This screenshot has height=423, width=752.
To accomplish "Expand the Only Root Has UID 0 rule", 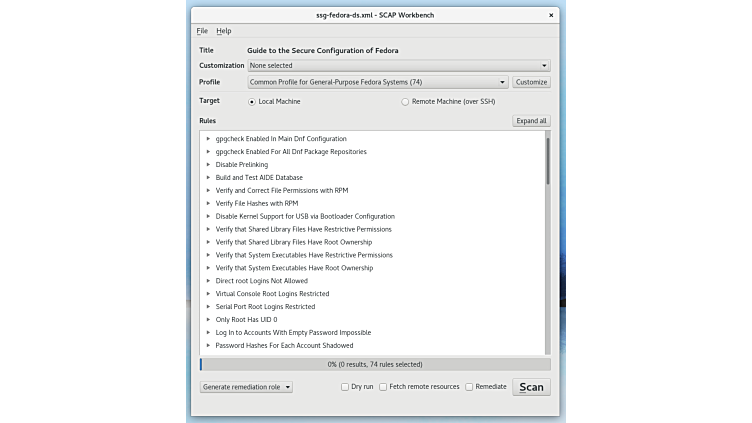I will pos(208,320).
